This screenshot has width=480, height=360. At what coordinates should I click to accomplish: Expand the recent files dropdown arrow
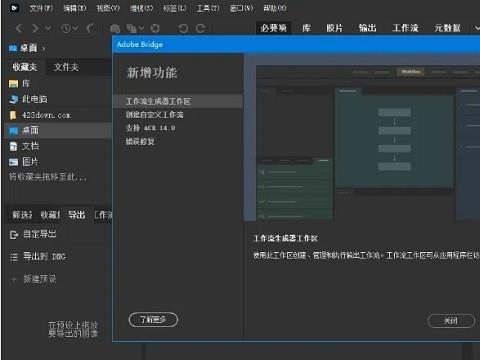click(x=75, y=28)
